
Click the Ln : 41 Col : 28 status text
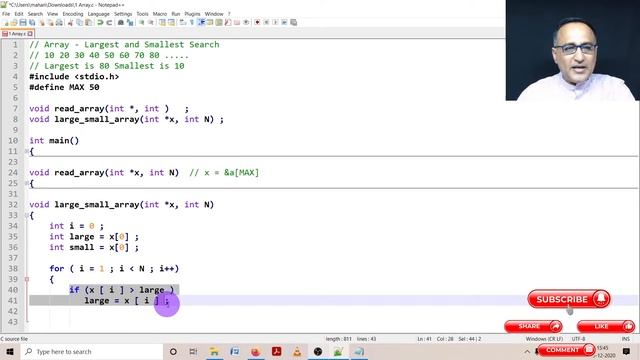click(x=437, y=339)
